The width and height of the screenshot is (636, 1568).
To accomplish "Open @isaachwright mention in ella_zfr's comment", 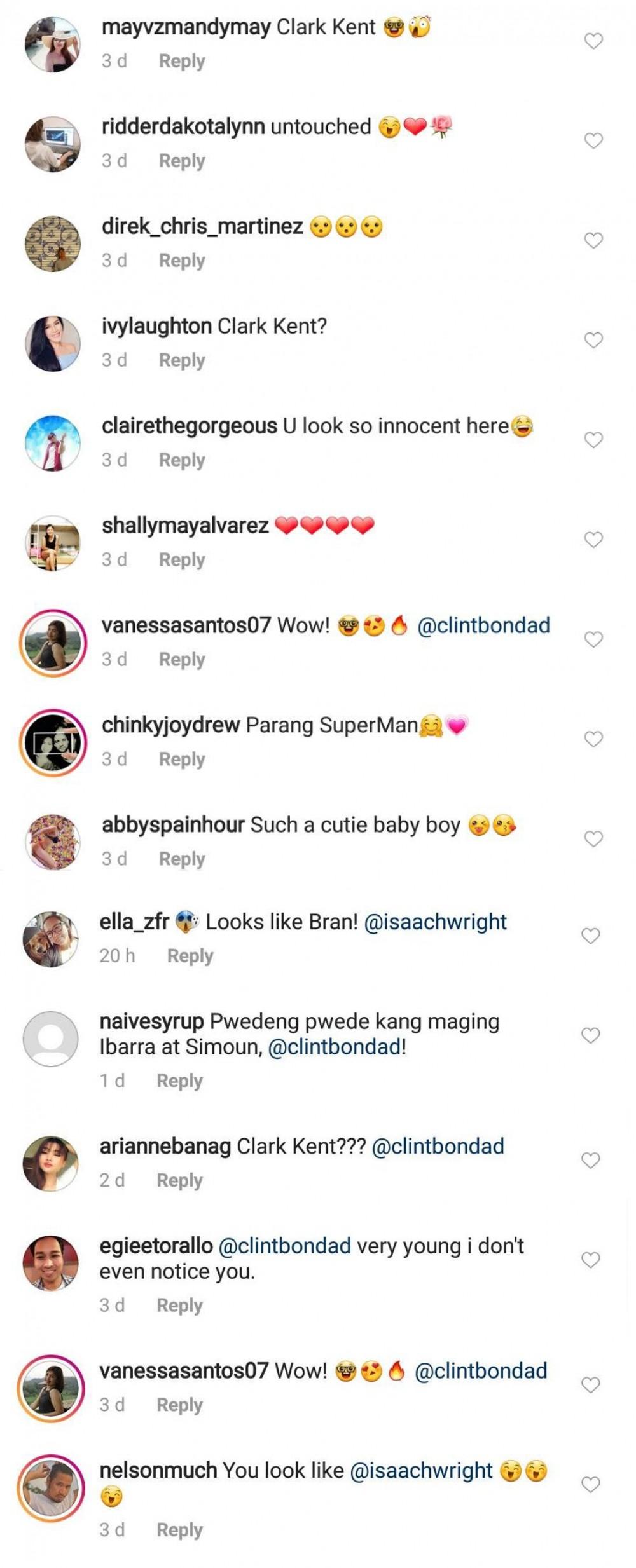I will coord(435,922).
